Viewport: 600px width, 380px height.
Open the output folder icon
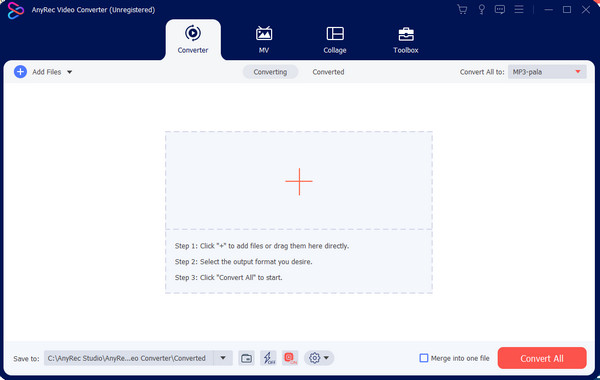[246, 358]
